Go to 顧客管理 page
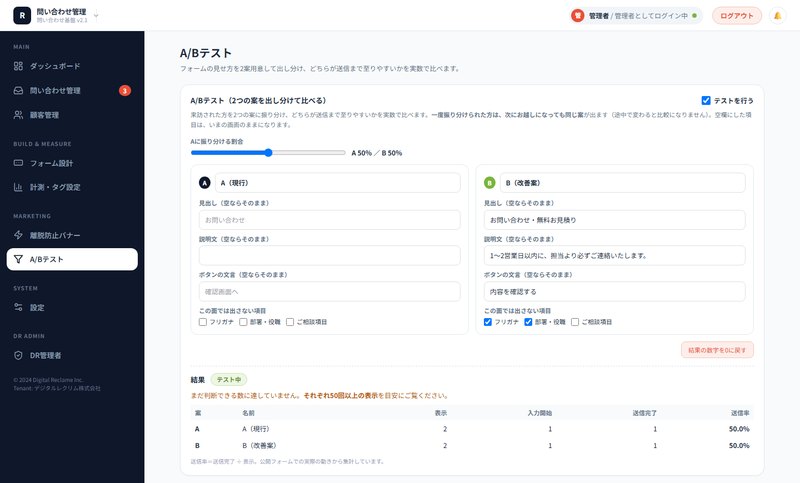The width and height of the screenshot is (800, 483). point(72,115)
